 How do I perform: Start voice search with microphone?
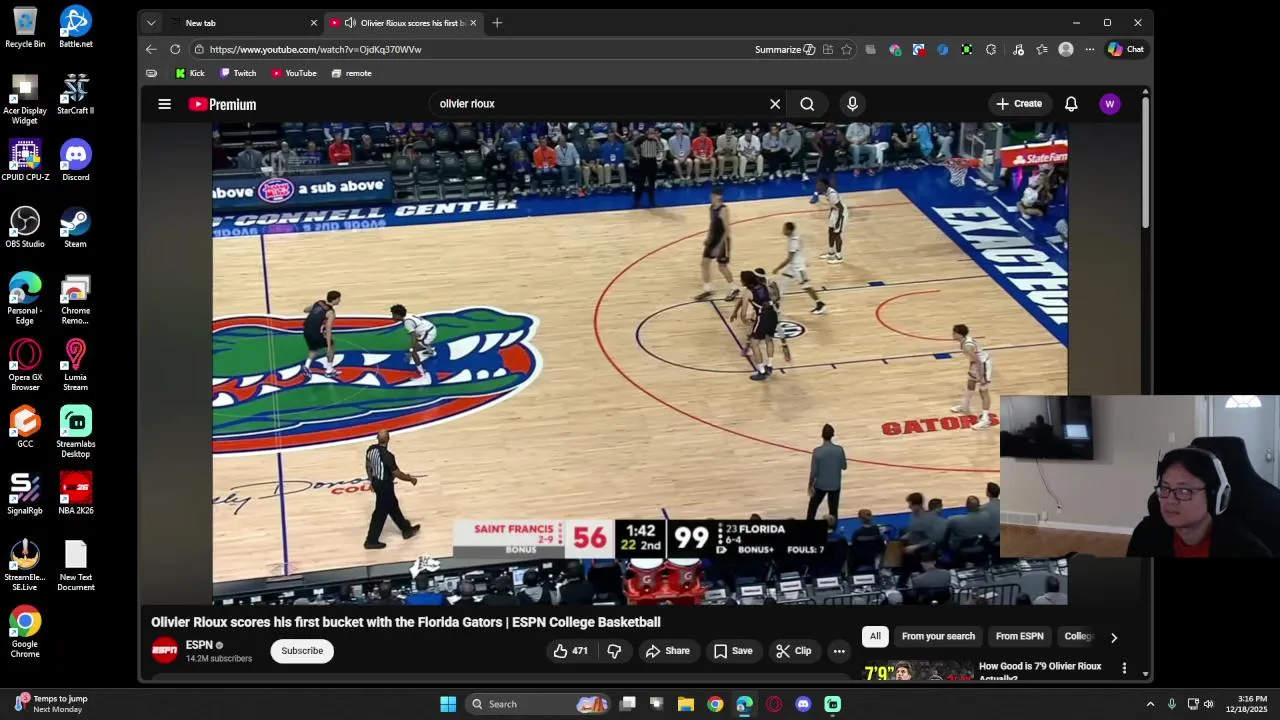[852, 104]
